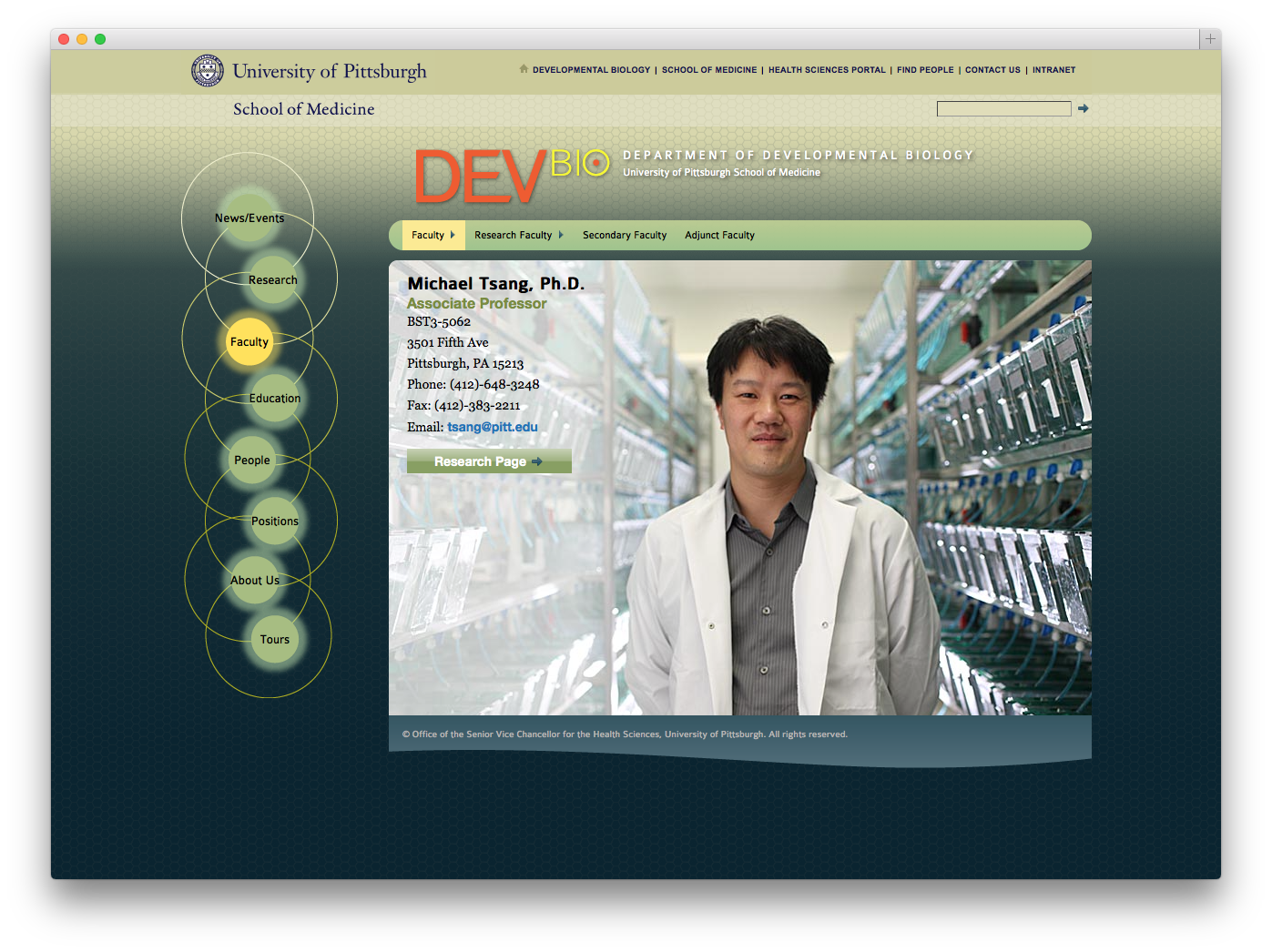Select Positions in circular side menu
The image size is (1272, 952).
coord(275,521)
